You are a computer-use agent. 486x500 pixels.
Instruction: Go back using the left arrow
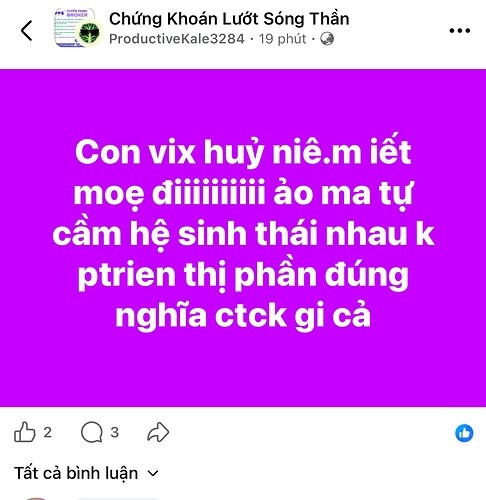pos(27,30)
